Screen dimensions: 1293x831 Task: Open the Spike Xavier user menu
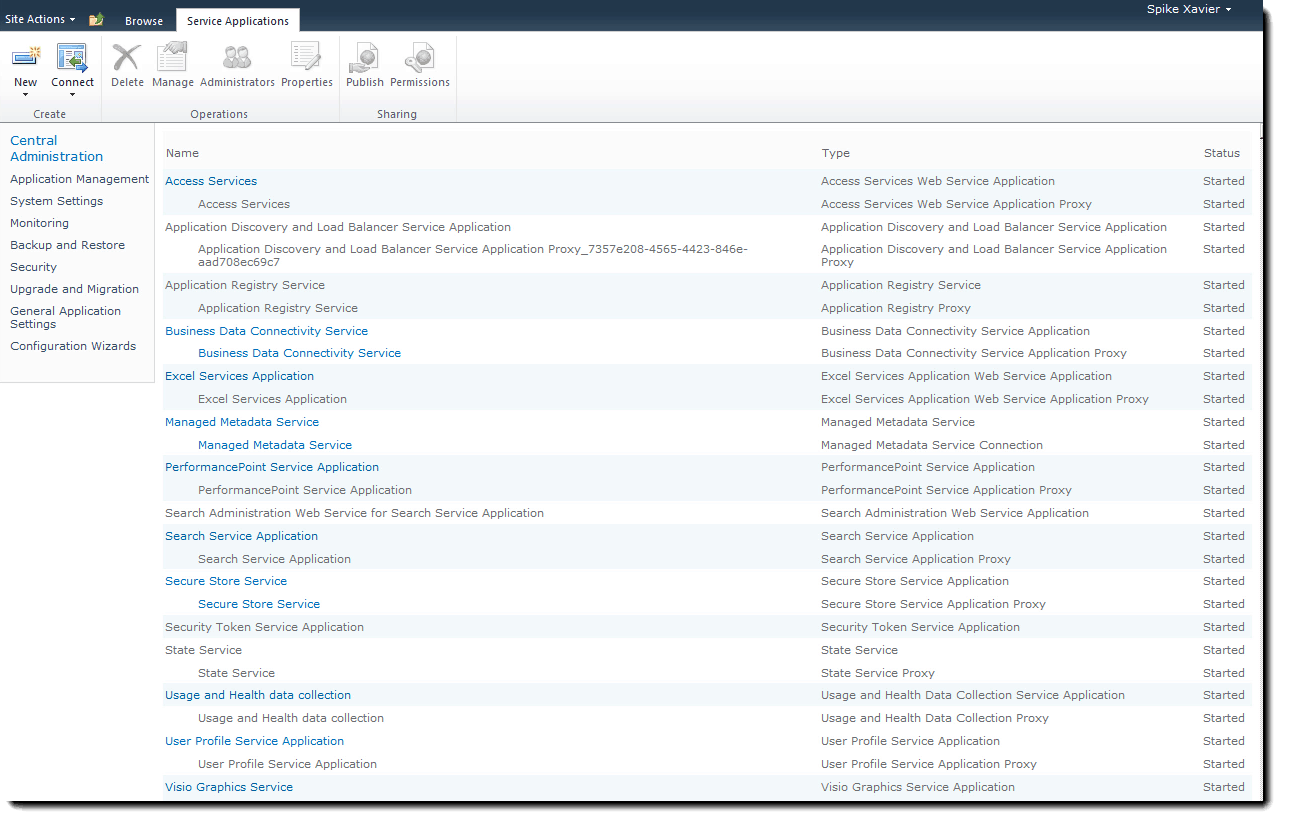pos(1189,9)
